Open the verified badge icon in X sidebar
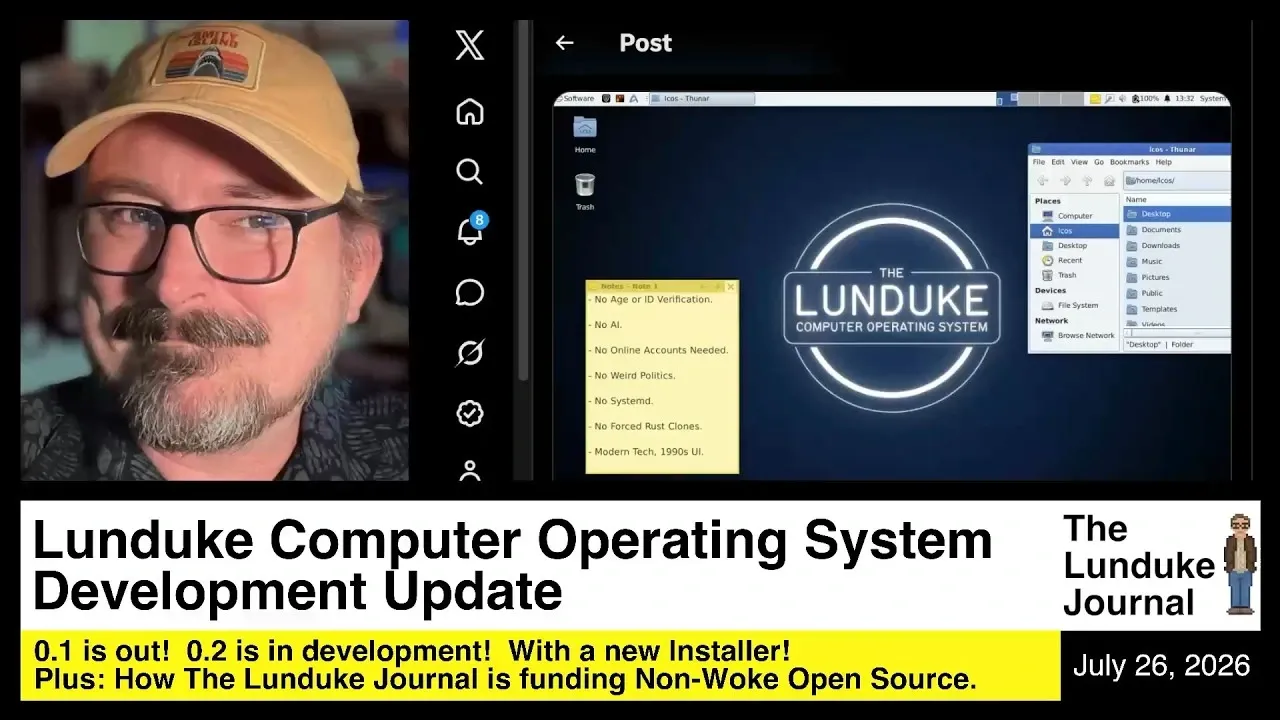Viewport: 1280px width, 720px height. click(470, 413)
